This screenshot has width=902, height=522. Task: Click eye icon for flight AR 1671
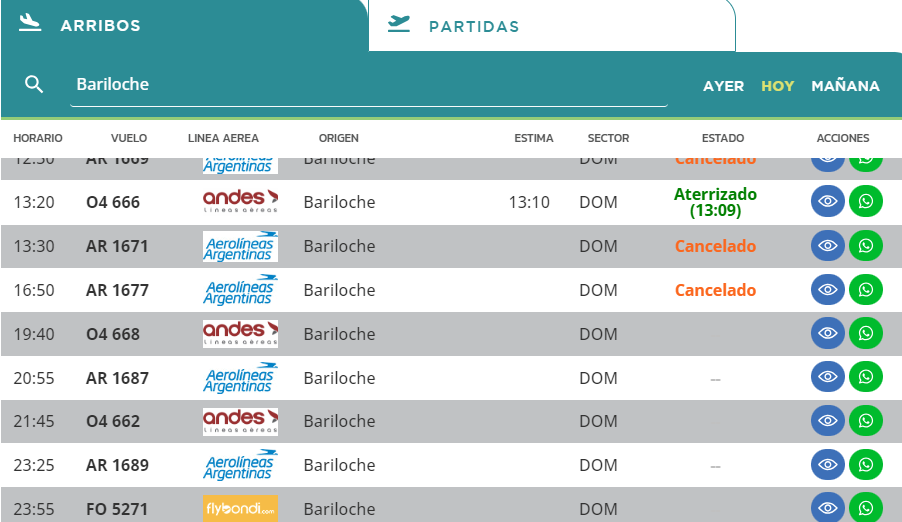pos(827,246)
